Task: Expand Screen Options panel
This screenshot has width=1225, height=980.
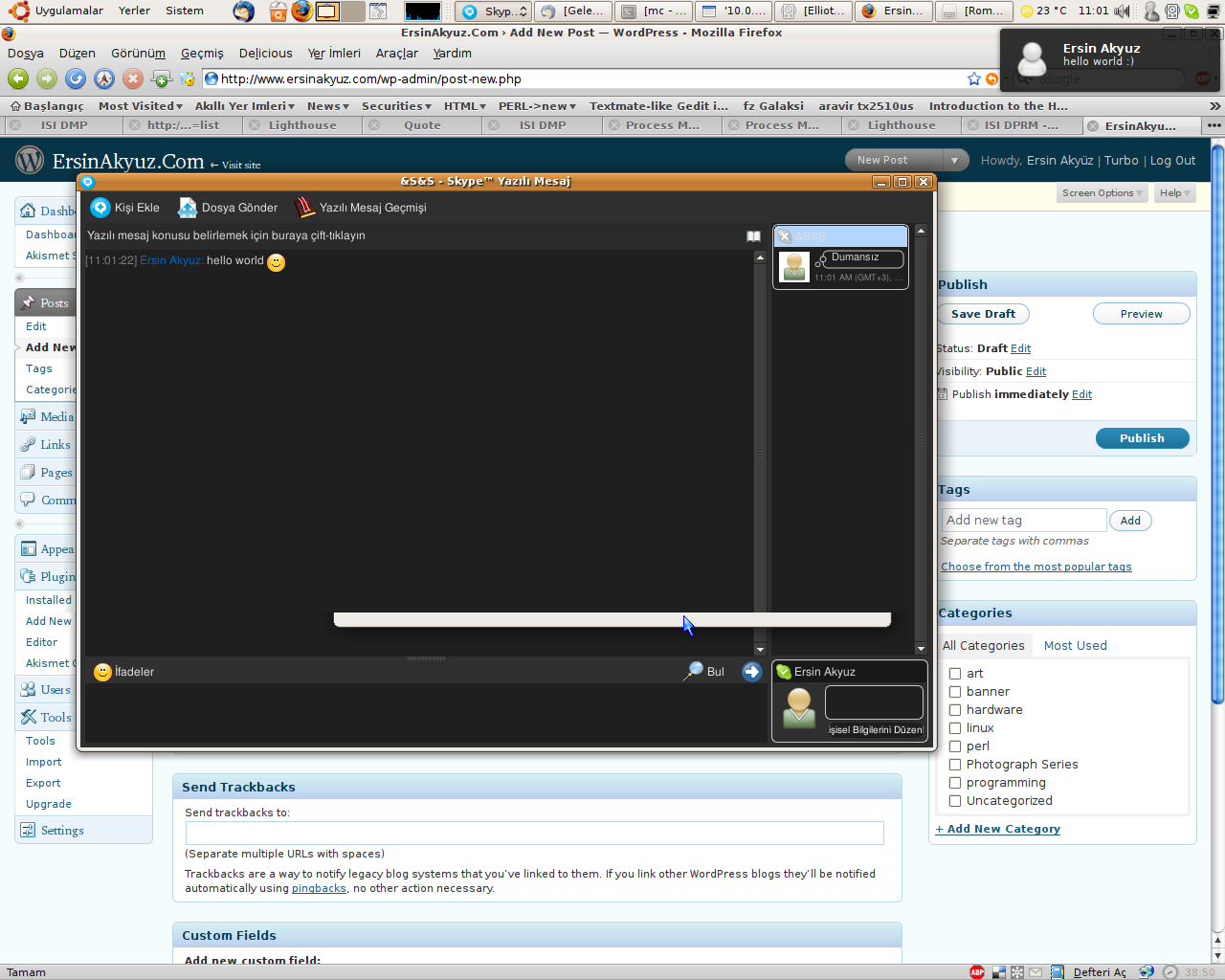Action: tap(1102, 193)
